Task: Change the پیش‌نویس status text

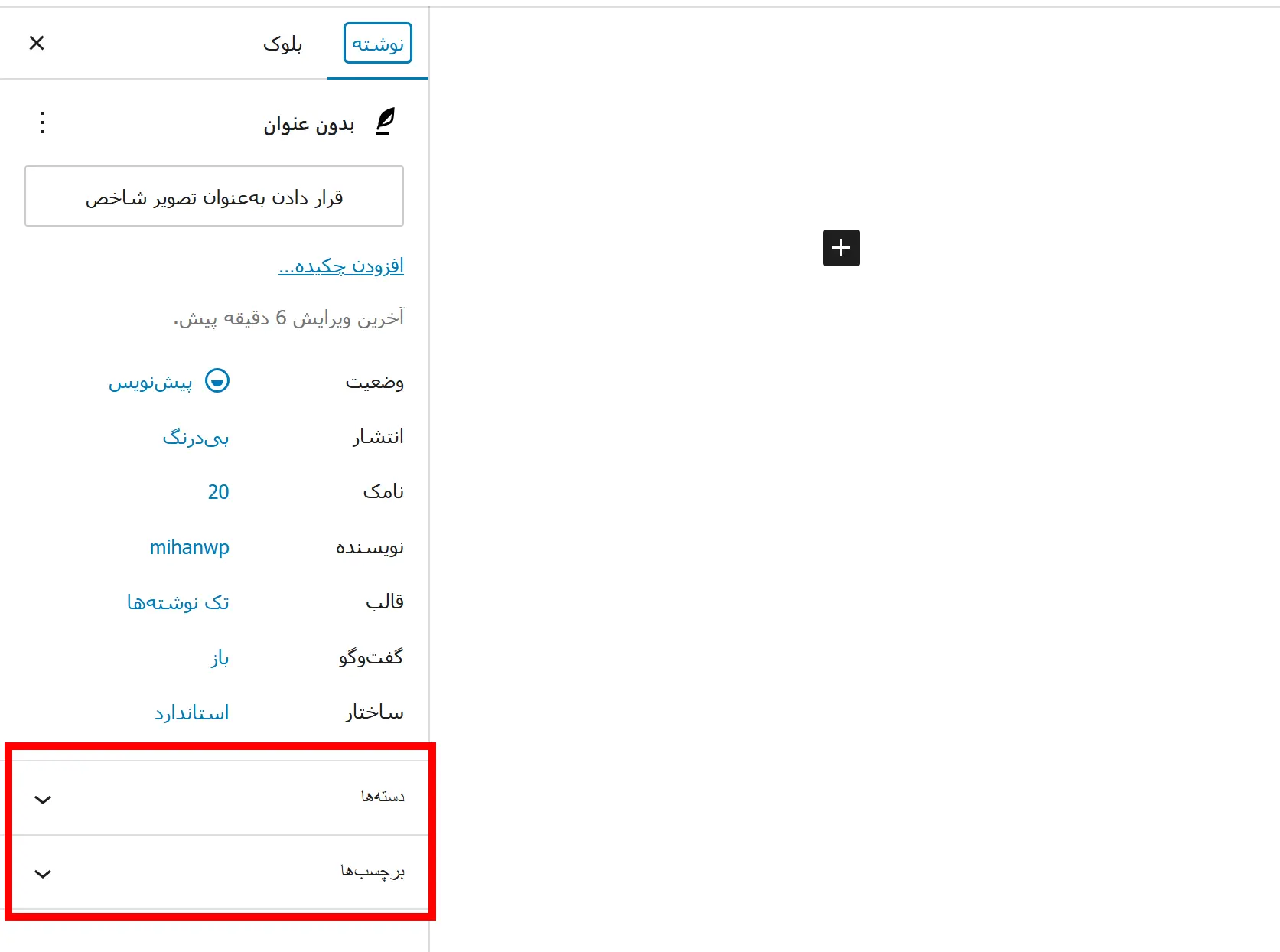Action: pyautogui.click(x=151, y=382)
